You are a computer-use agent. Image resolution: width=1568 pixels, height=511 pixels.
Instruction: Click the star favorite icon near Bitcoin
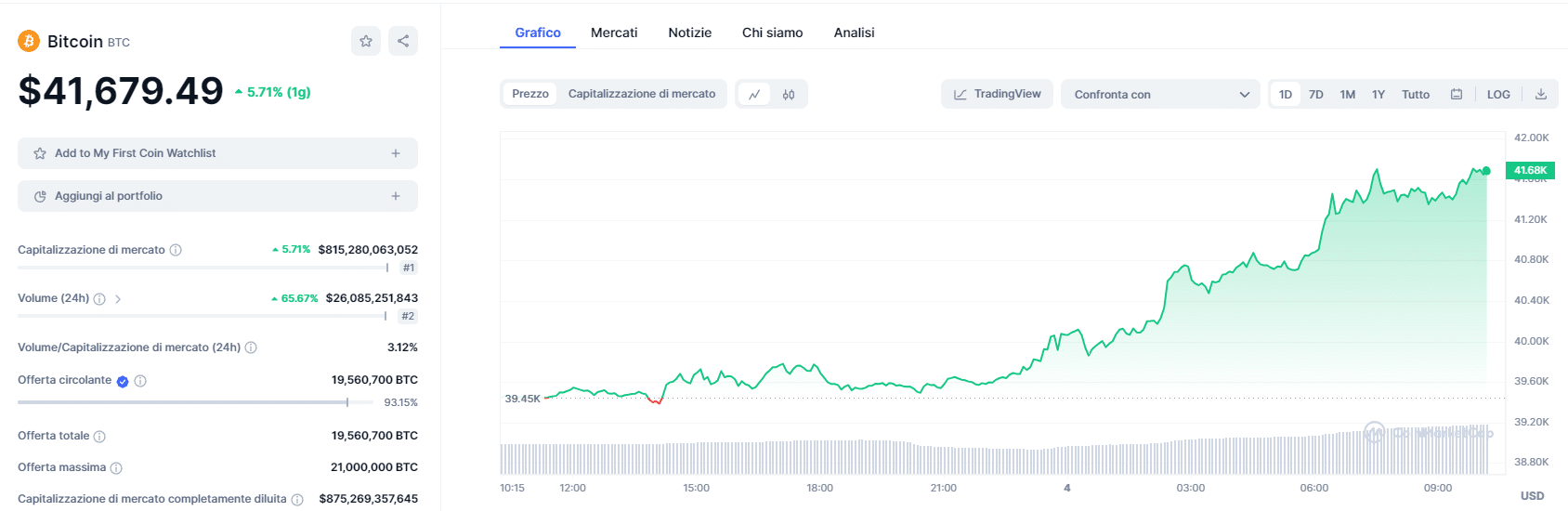click(366, 41)
